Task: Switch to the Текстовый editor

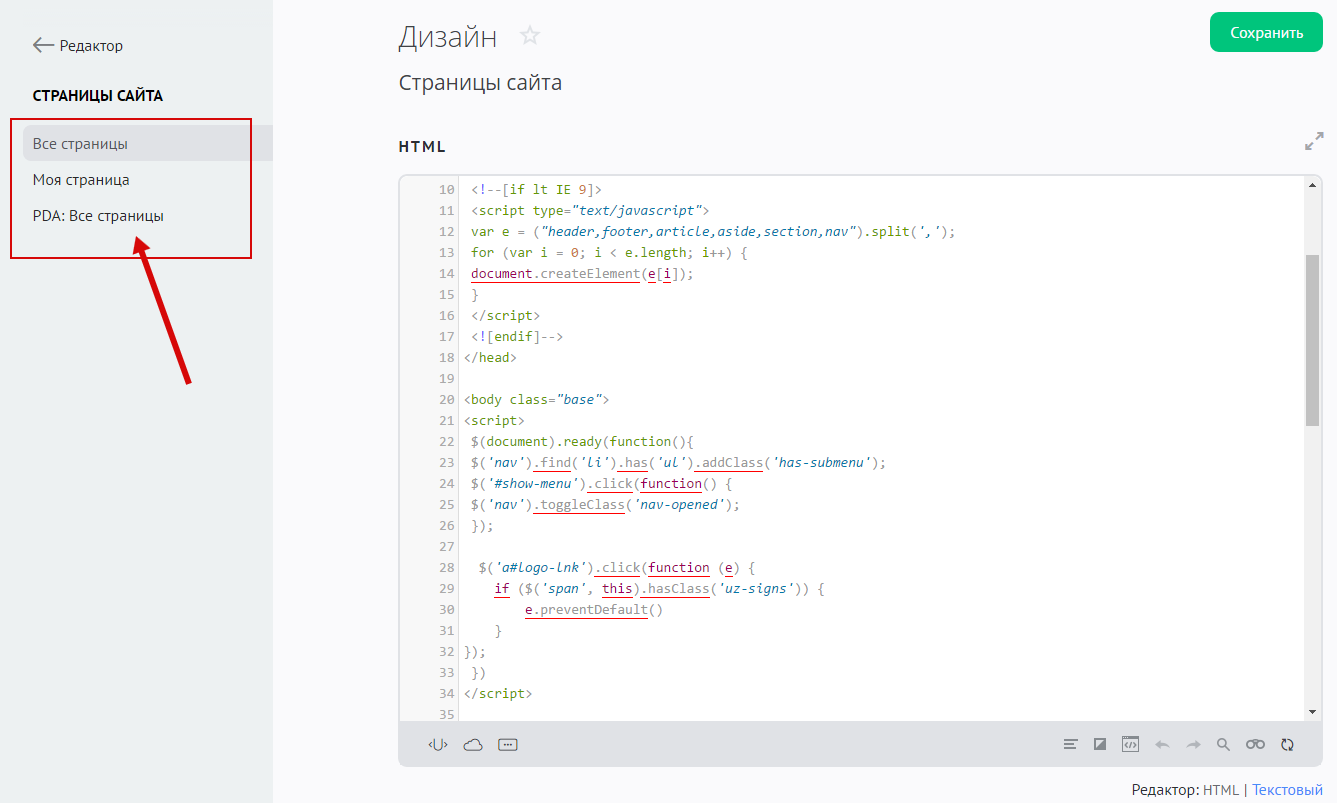Action: tap(1287, 790)
